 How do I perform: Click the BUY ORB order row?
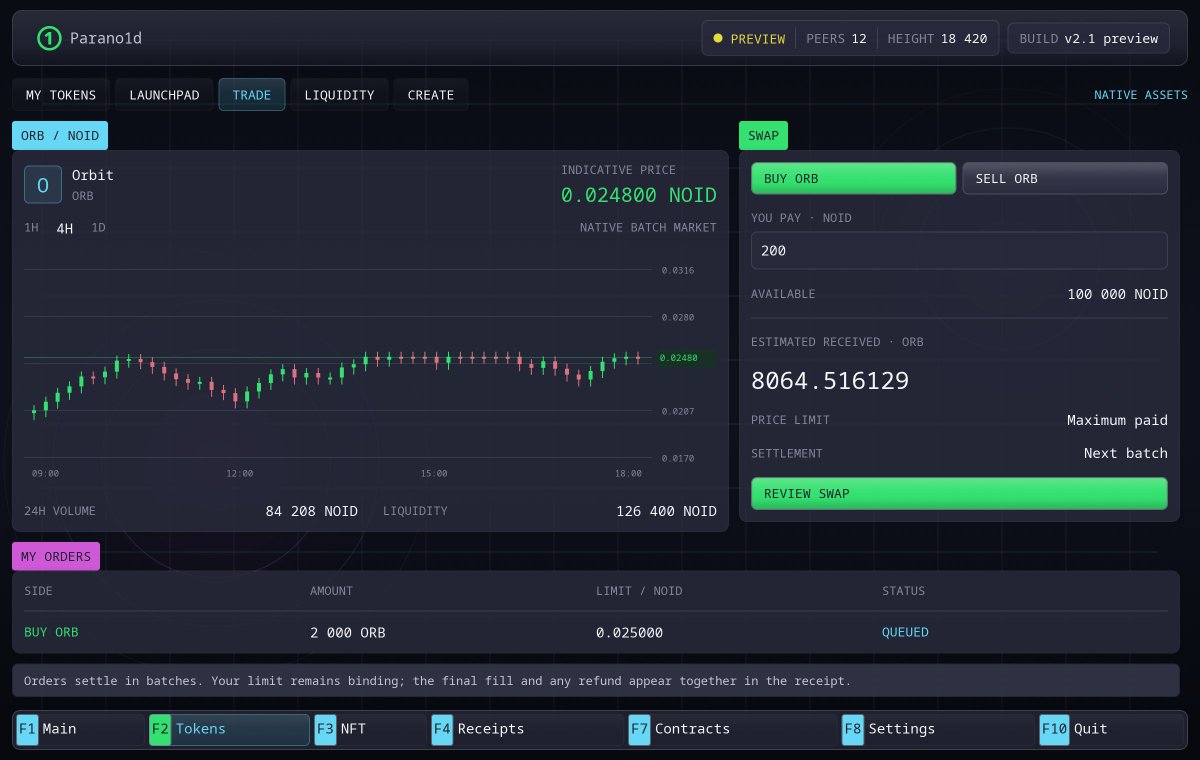pyautogui.click(x=596, y=632)
